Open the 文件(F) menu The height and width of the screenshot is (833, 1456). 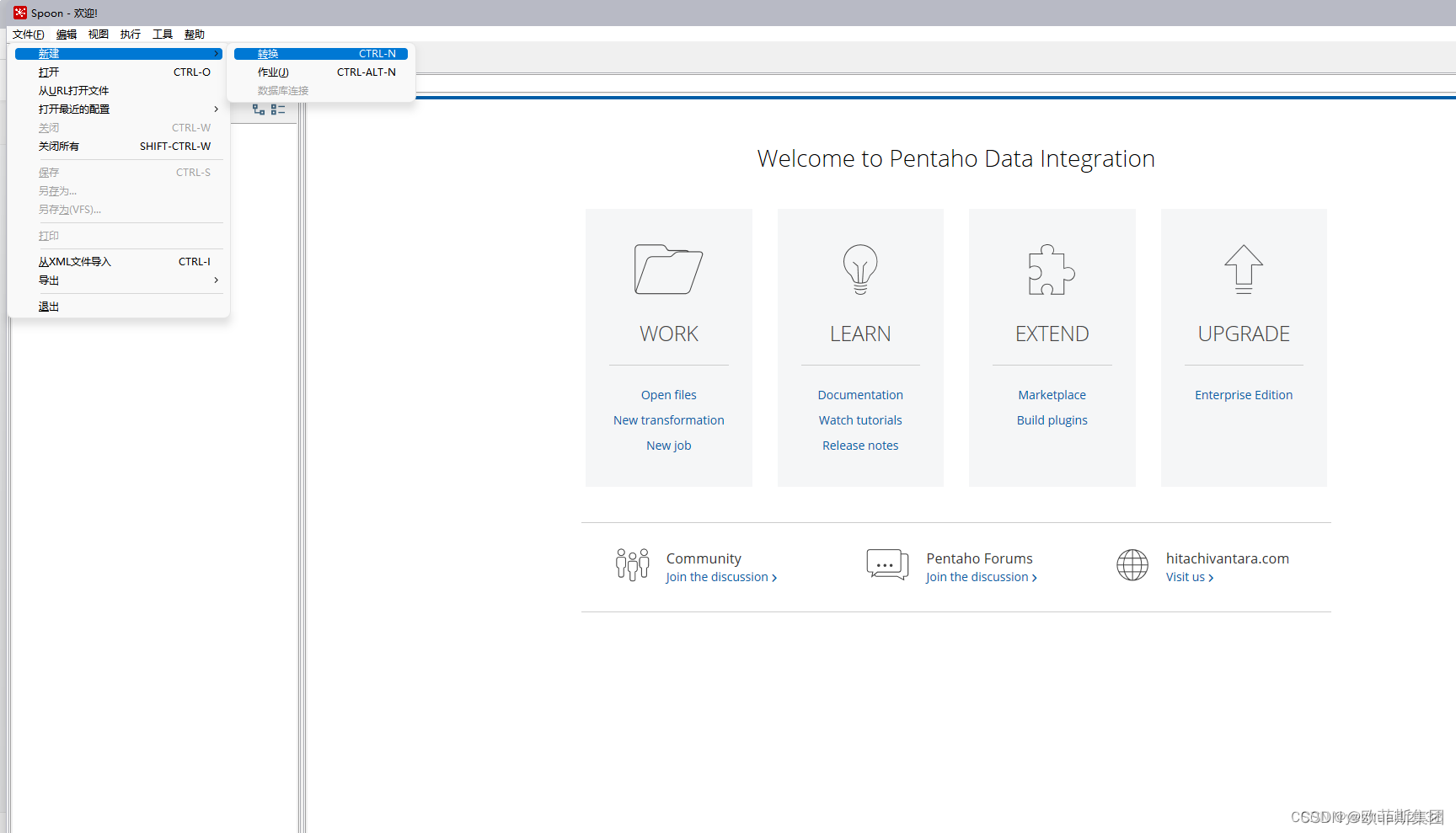pos(29,35)
